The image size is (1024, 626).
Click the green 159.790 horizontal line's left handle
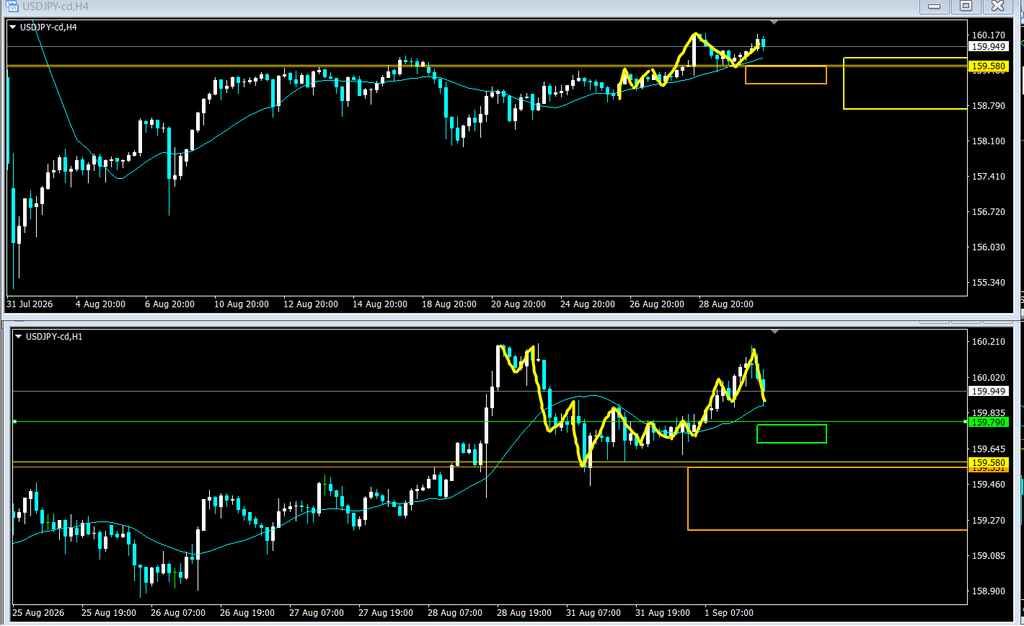(x=14, y=422)
